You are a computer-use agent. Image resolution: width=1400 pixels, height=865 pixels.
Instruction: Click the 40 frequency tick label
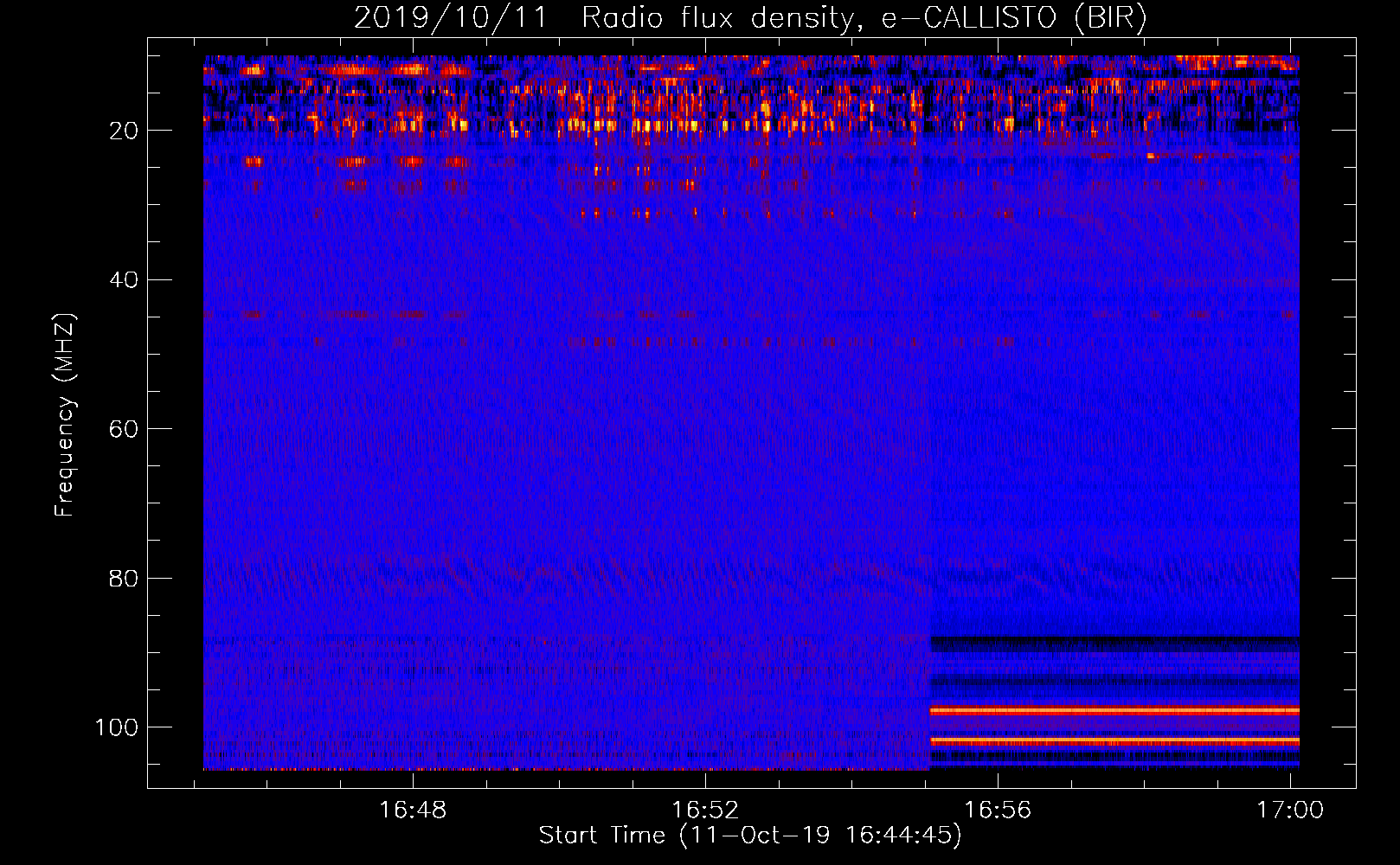coord(124,280)
